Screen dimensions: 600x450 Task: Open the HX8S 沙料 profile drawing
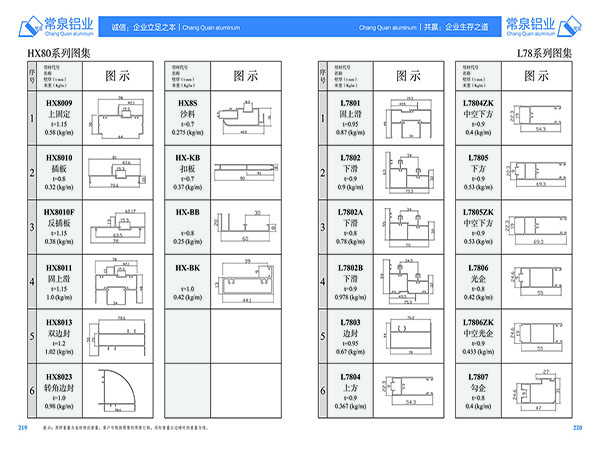click(245, 117)
